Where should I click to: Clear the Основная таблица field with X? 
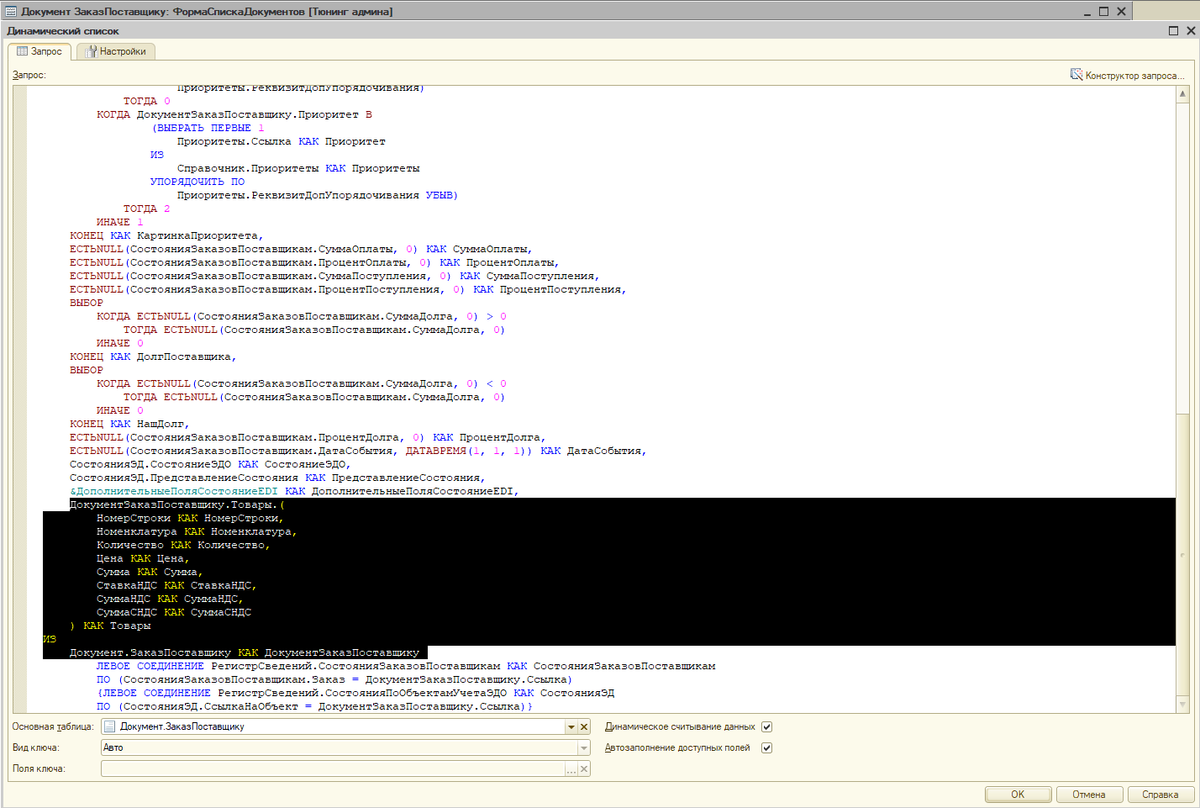click(584, 727)
